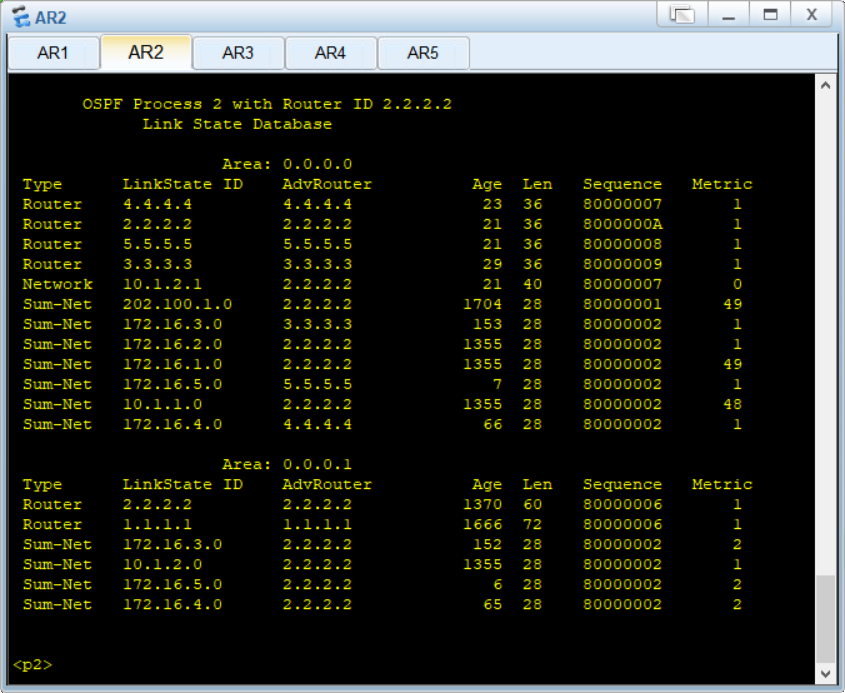Click the AR2 router app icon in title bar

point(21,17)
